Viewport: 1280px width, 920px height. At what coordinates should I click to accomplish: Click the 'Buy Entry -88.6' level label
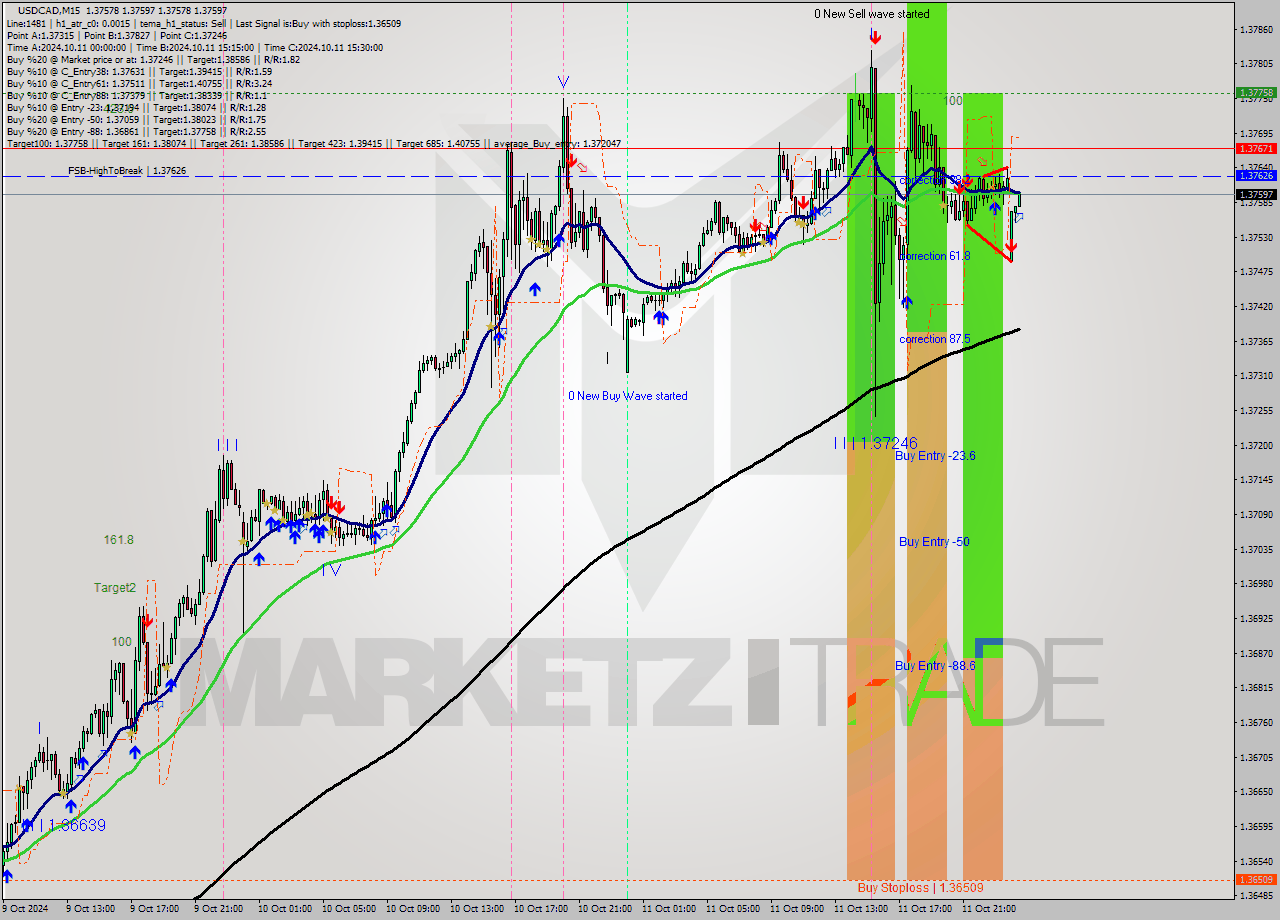[x=935, y=666]
